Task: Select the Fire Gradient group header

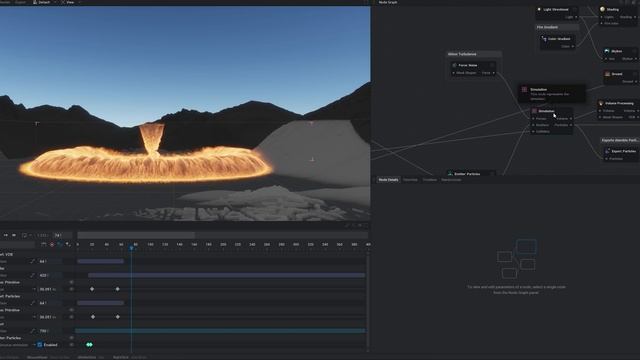Action: [x=557, y=27]
